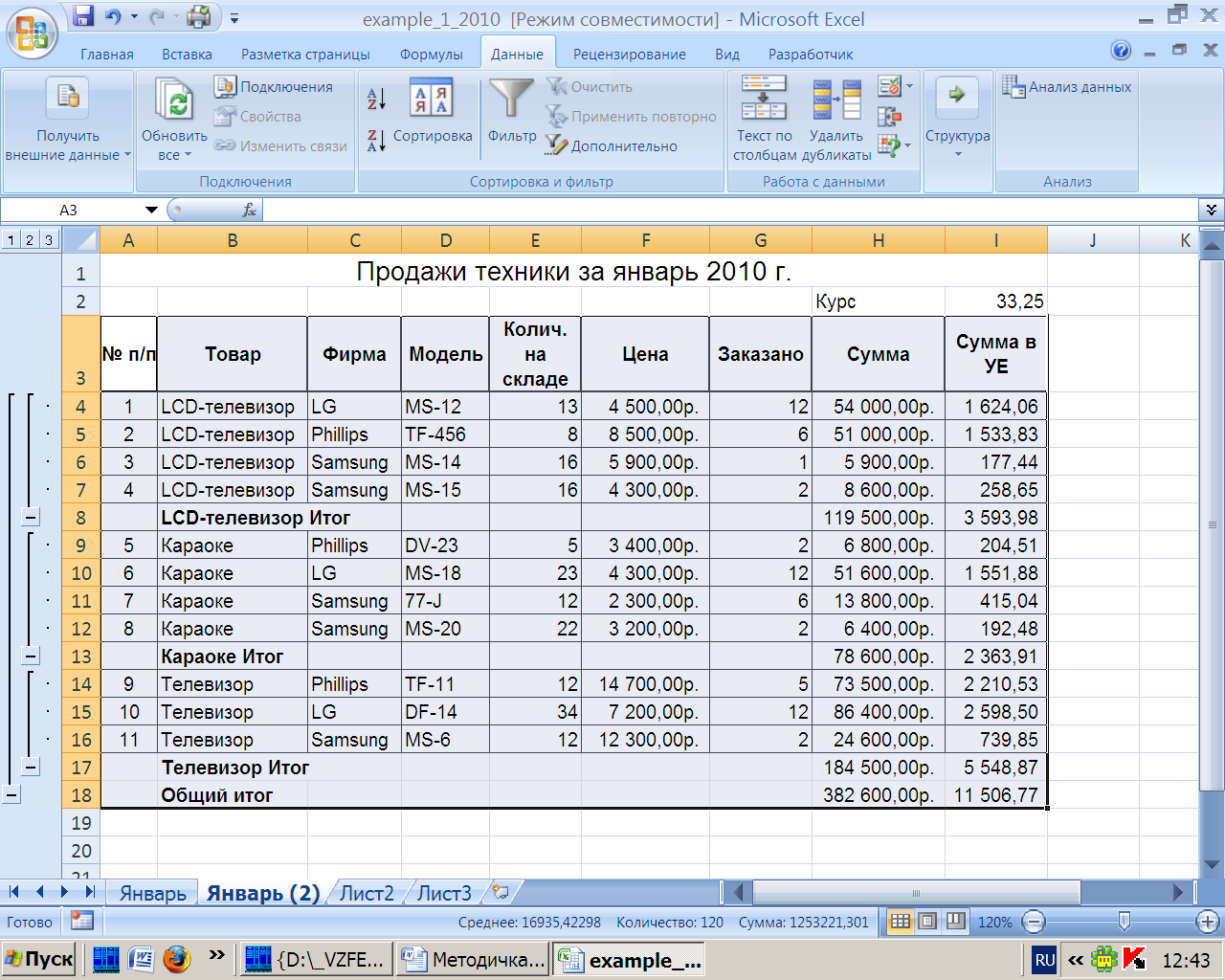Viewport: 1225px width, 980px height.
Task: Open Разработчик ribbon tab
Action: [x=811, y=55]
